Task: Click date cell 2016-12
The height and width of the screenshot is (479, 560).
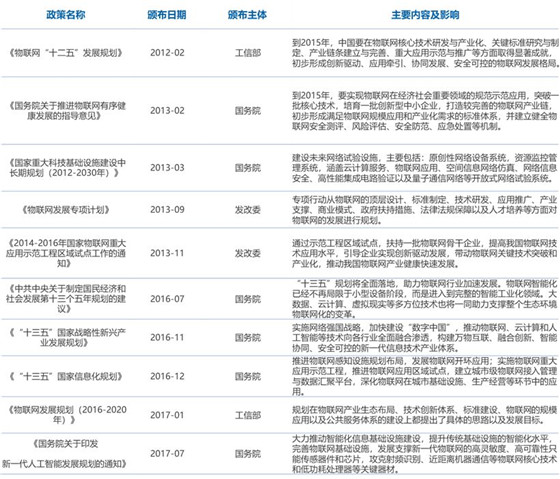Action: coord(167,376)
